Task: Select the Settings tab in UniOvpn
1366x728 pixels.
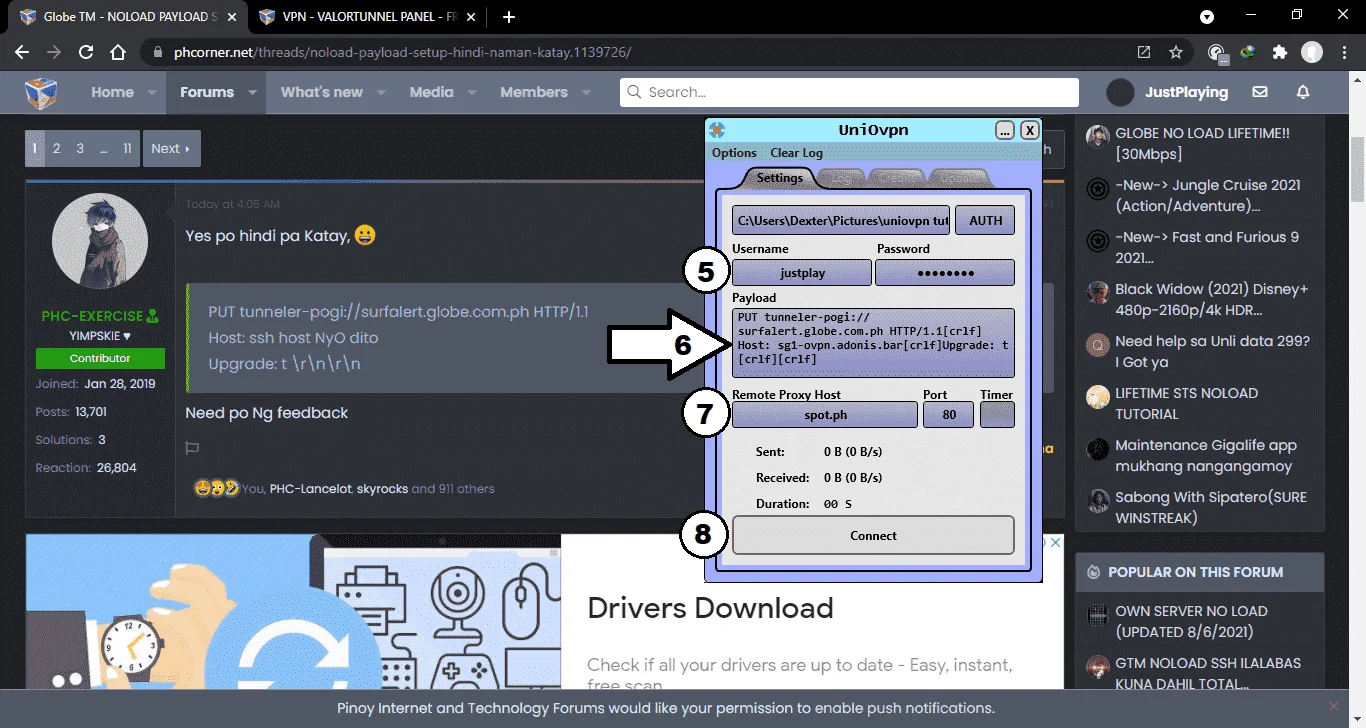Action: (779, 178)
